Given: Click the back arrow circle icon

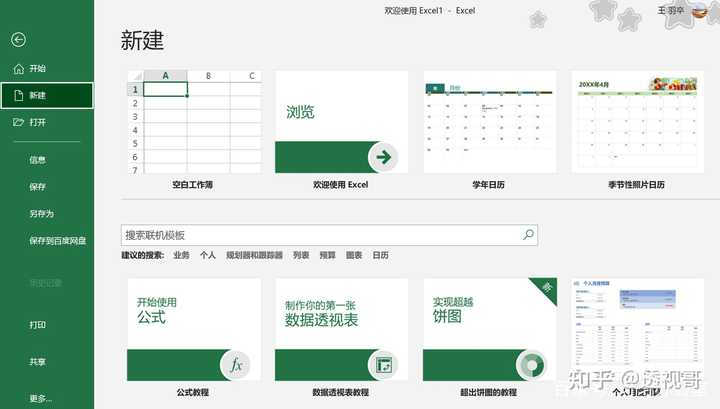Looking at the screenshot, I should click(x=18, y=40).
